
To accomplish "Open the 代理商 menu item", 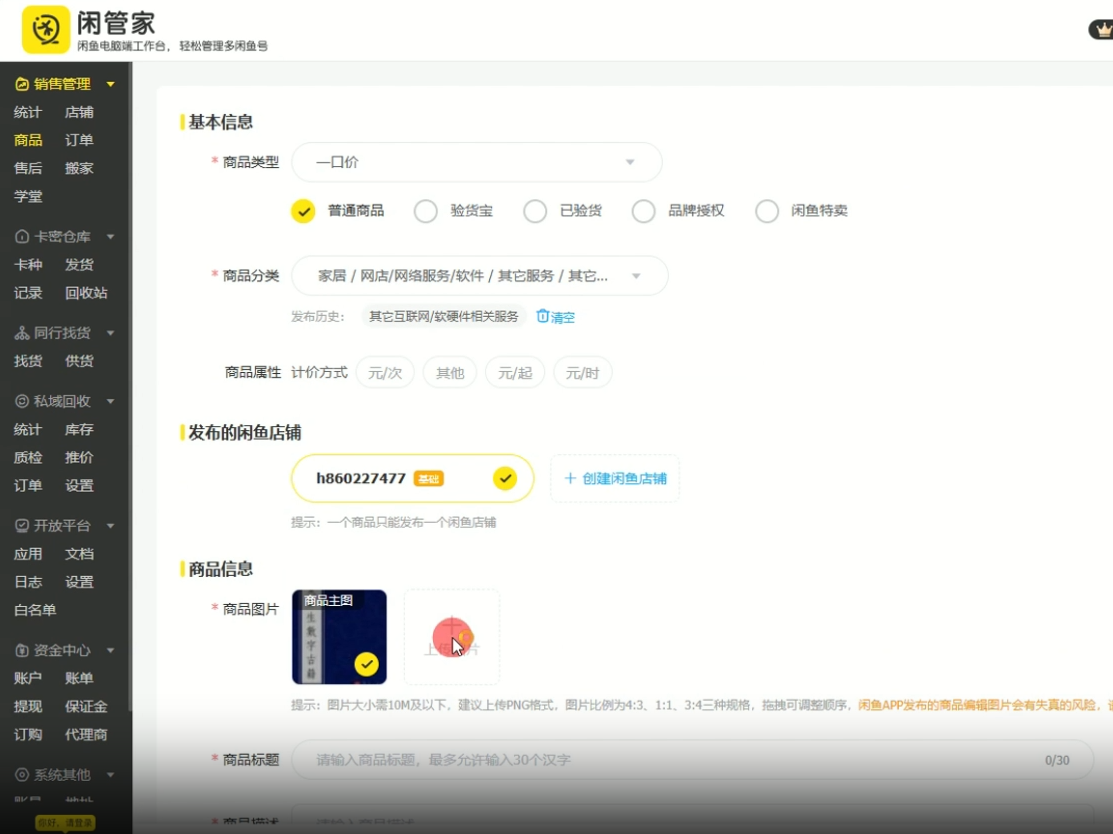I will coord(86,735).
